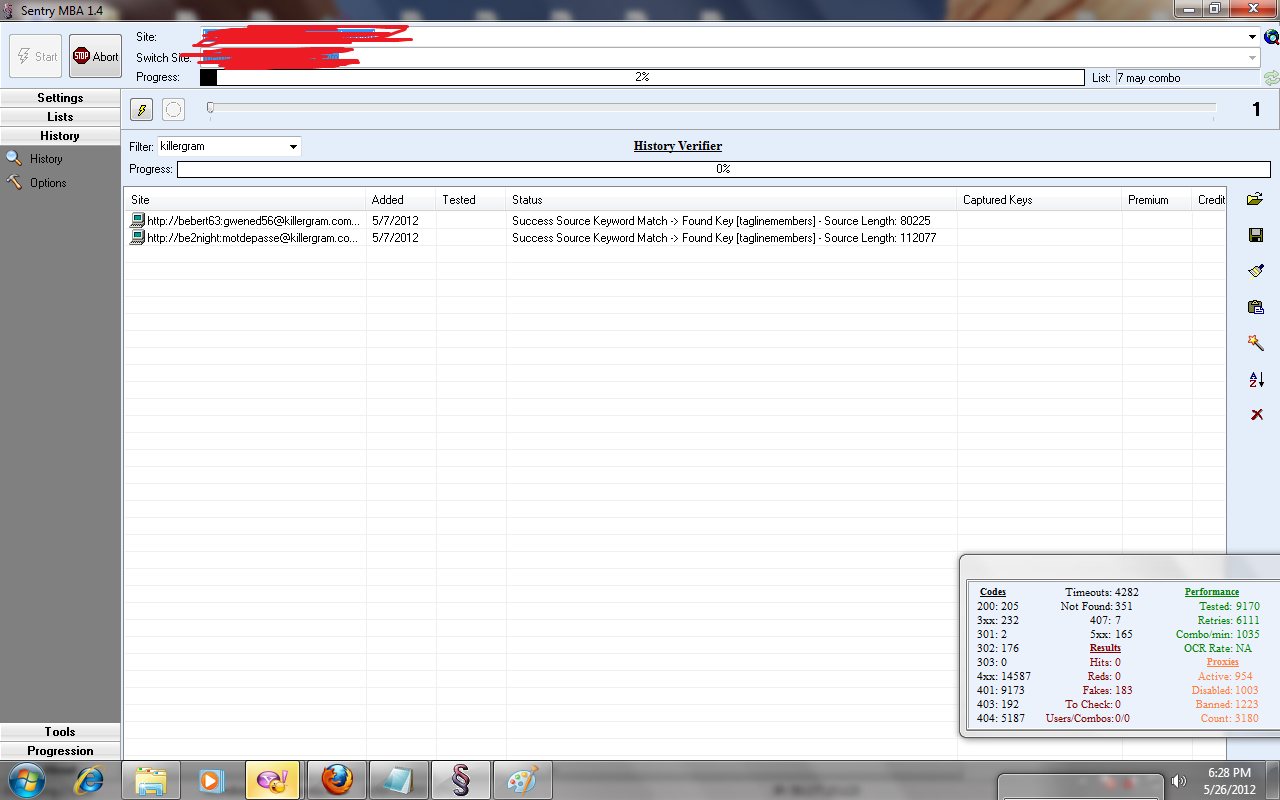Sort by the Site column header
Image resolution: width=1280 pixels, height=800 pixels.
coord(245,200)
